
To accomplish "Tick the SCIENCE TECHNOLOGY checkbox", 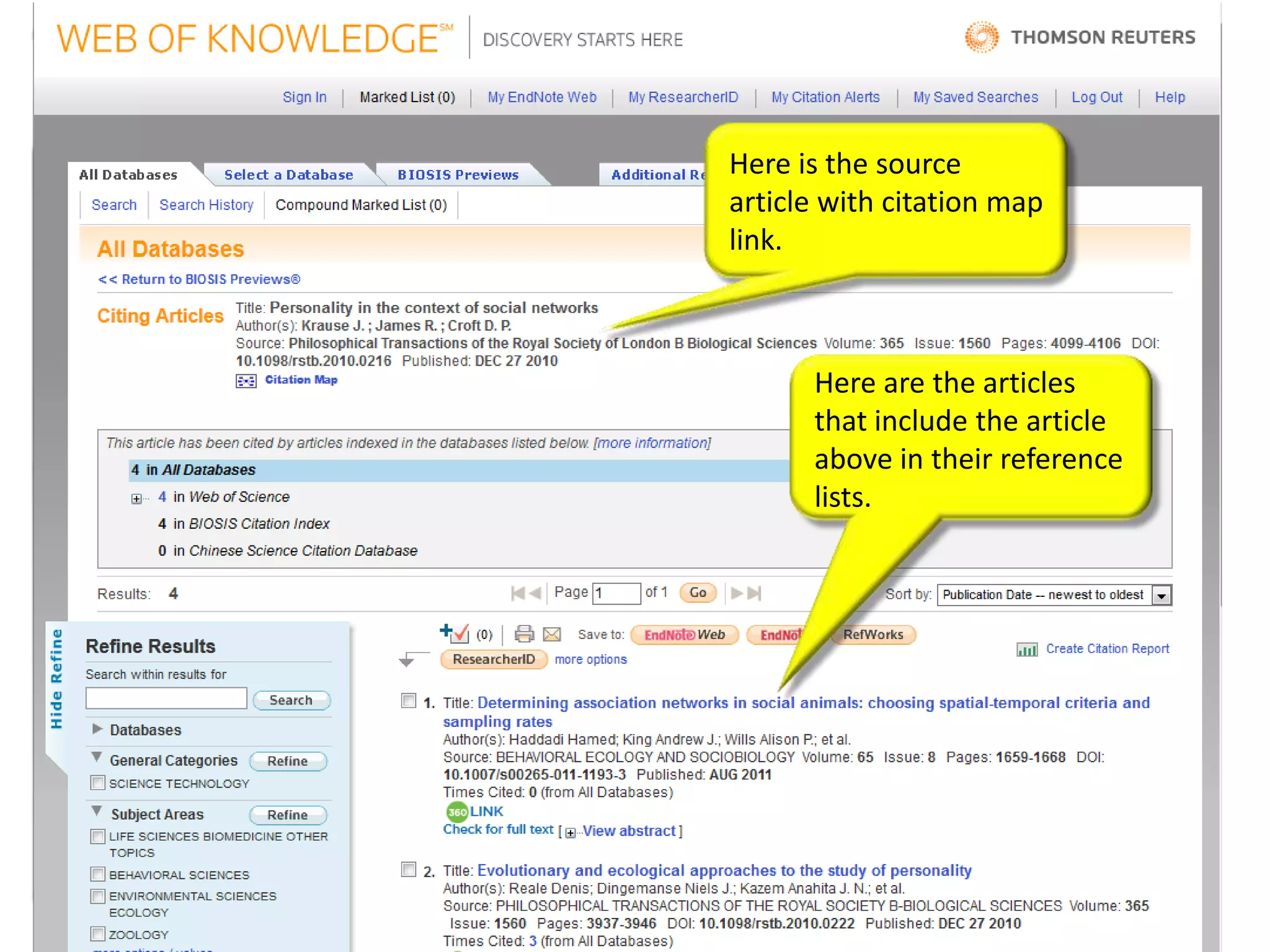I will point(98,783).
